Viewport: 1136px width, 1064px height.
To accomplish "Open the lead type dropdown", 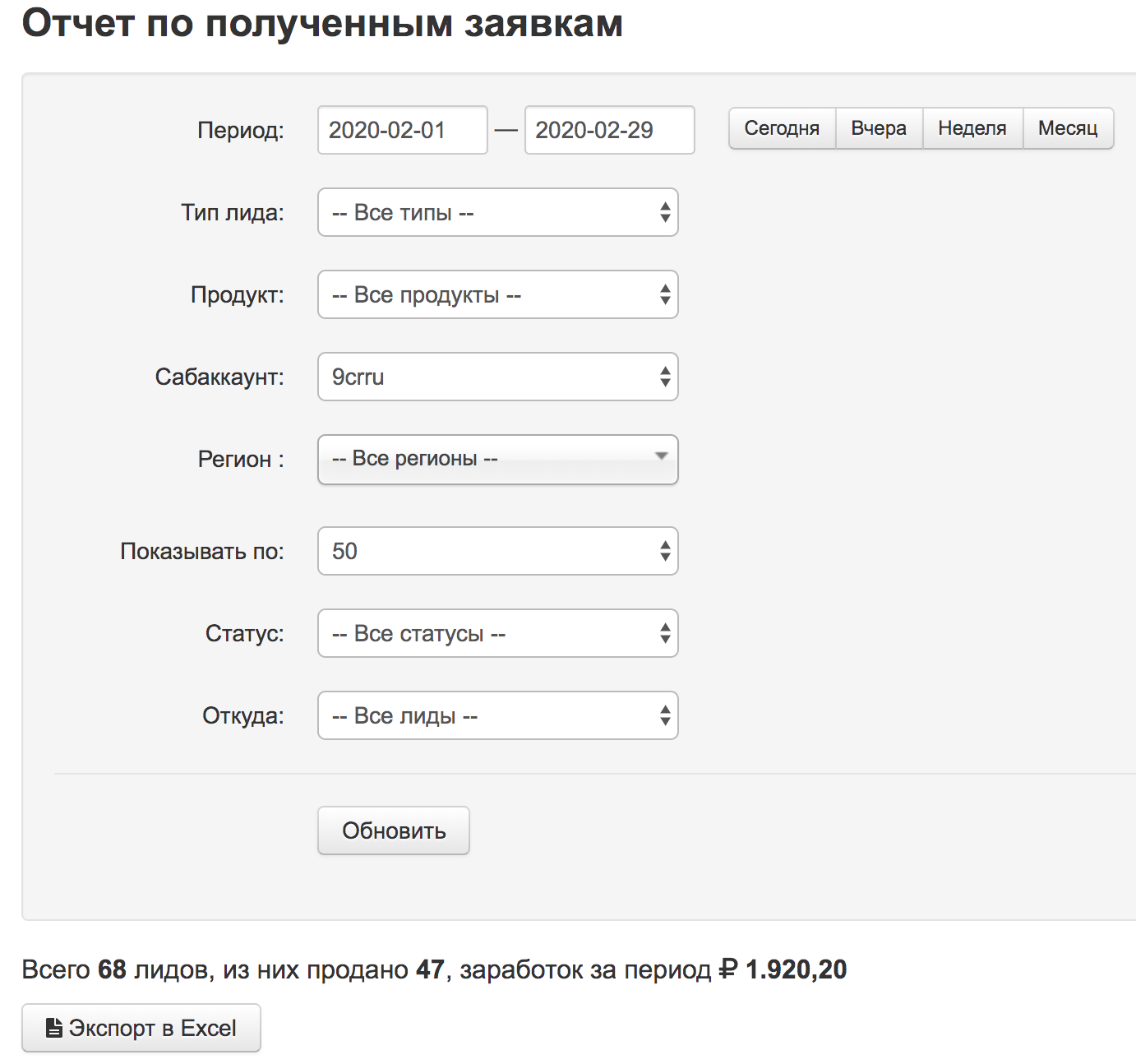I will coord(497,213).
